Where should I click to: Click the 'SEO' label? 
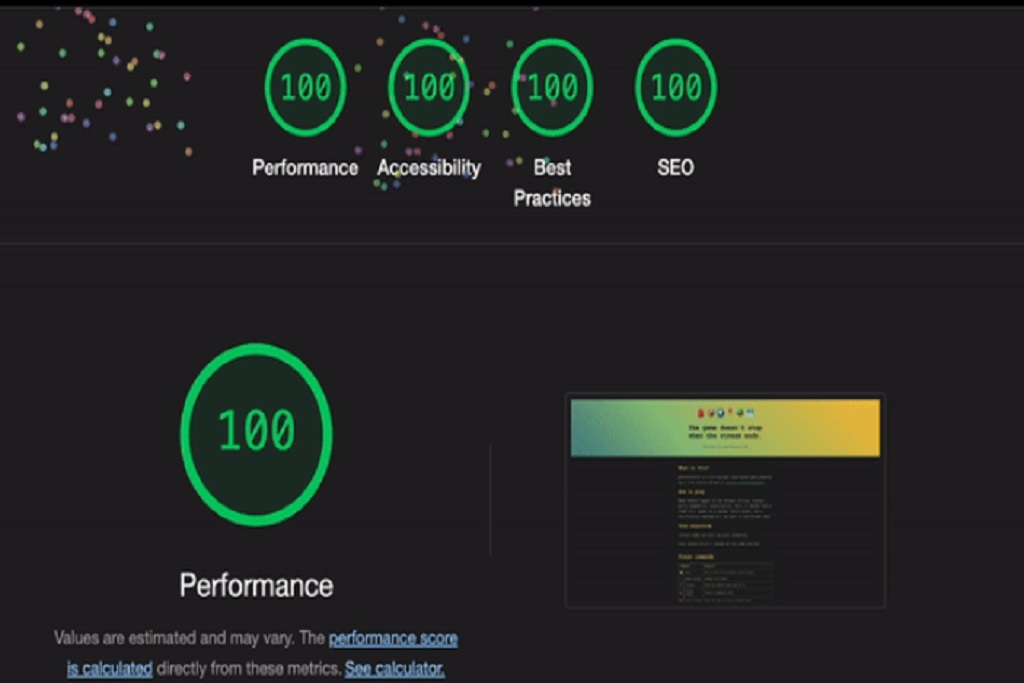[x=675, y=168]
